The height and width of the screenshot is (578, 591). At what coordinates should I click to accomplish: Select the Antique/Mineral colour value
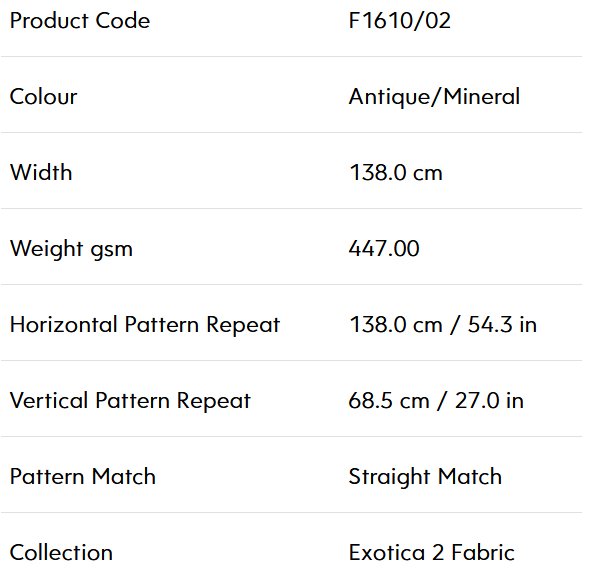click(434, 97)
